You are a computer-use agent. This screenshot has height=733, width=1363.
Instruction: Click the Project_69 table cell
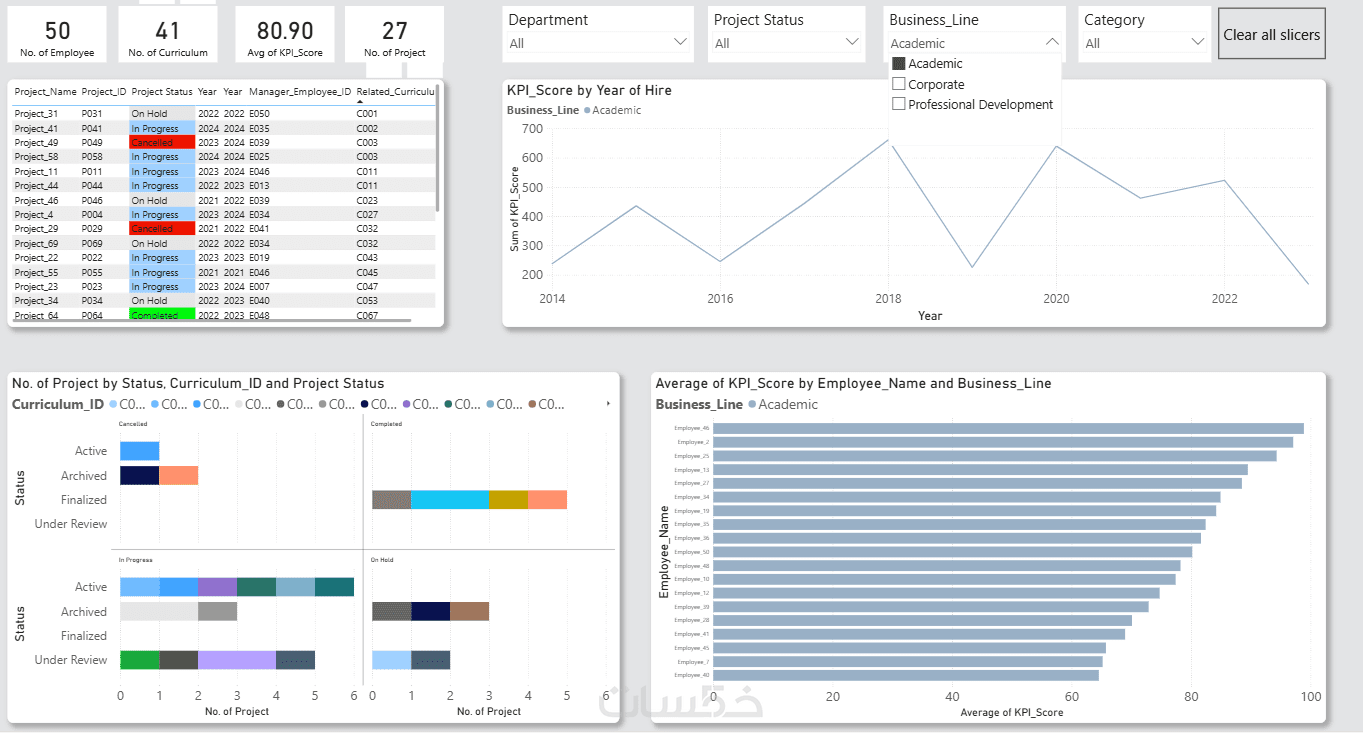36,243
